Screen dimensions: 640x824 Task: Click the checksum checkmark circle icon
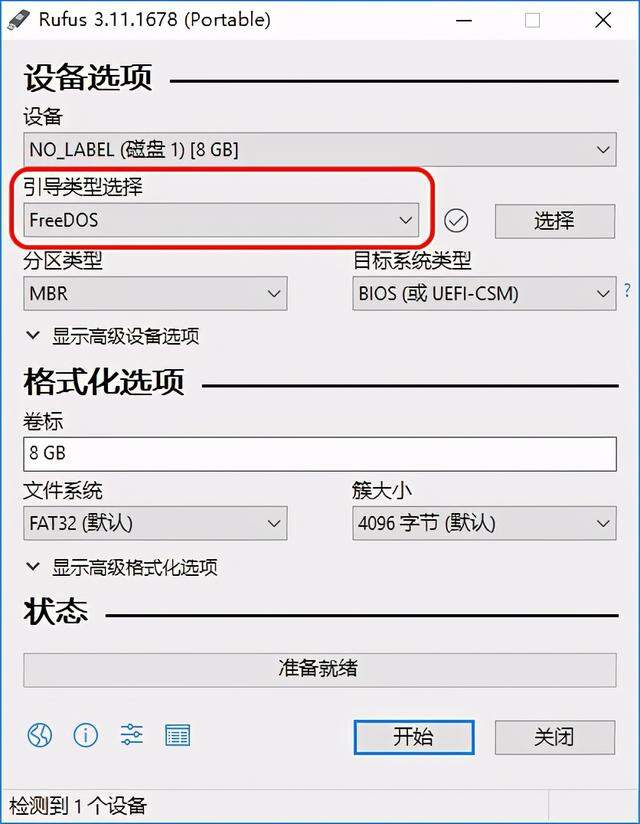pyautogui.click(x=456, y=220)
